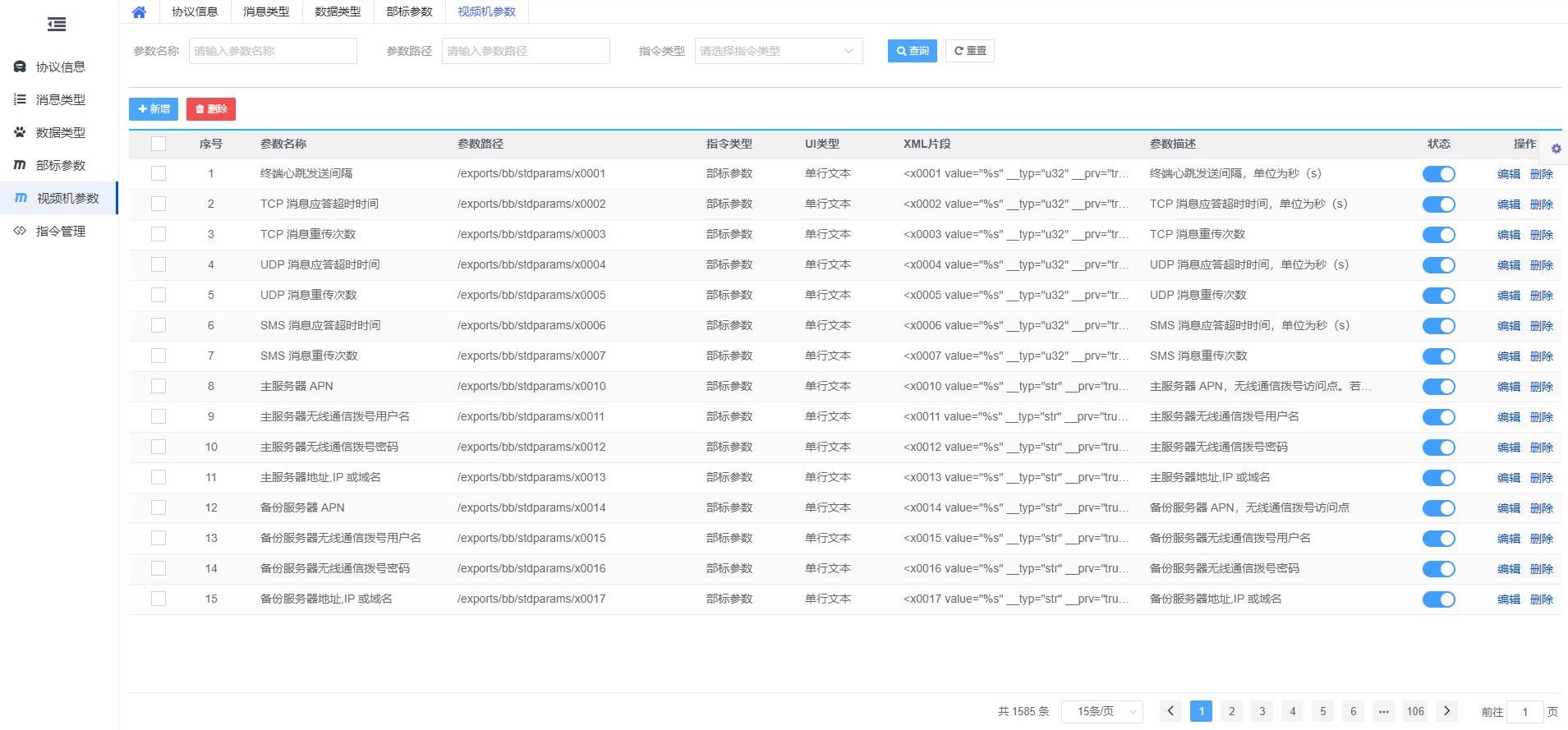The image size is (1568, 730).
Task: Click 指令管理 sidebar code icon
Action: pos(20,231)
